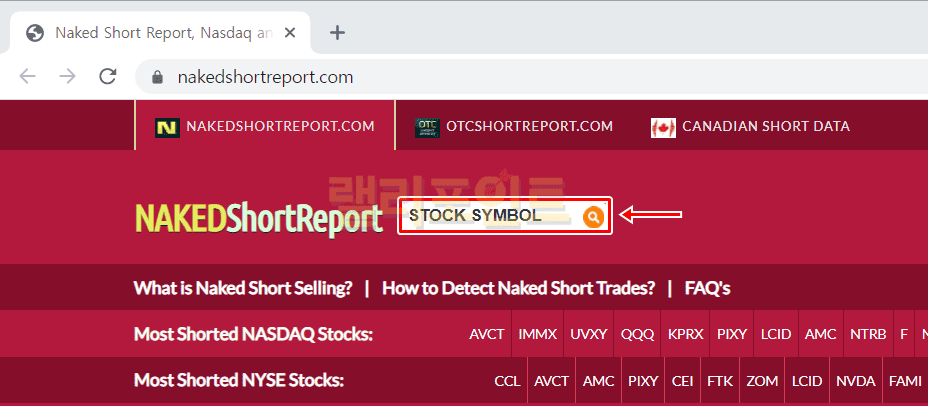Click the OTC Short Report logo icon
928x406 pixels.
[427, 127]
